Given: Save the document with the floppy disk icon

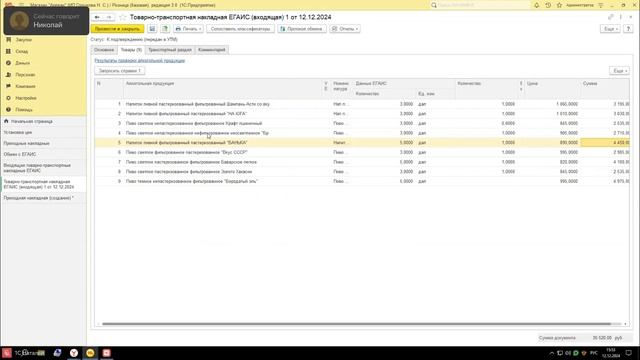Looking at the screenshot, I should coord(152,29).
